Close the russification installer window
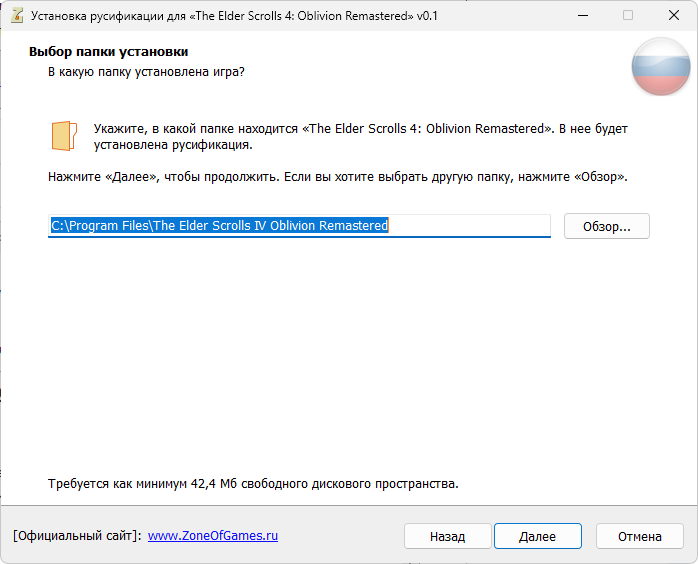Viewport: 698px width, 564px height. pyautogui.click(x=674, y=16)
